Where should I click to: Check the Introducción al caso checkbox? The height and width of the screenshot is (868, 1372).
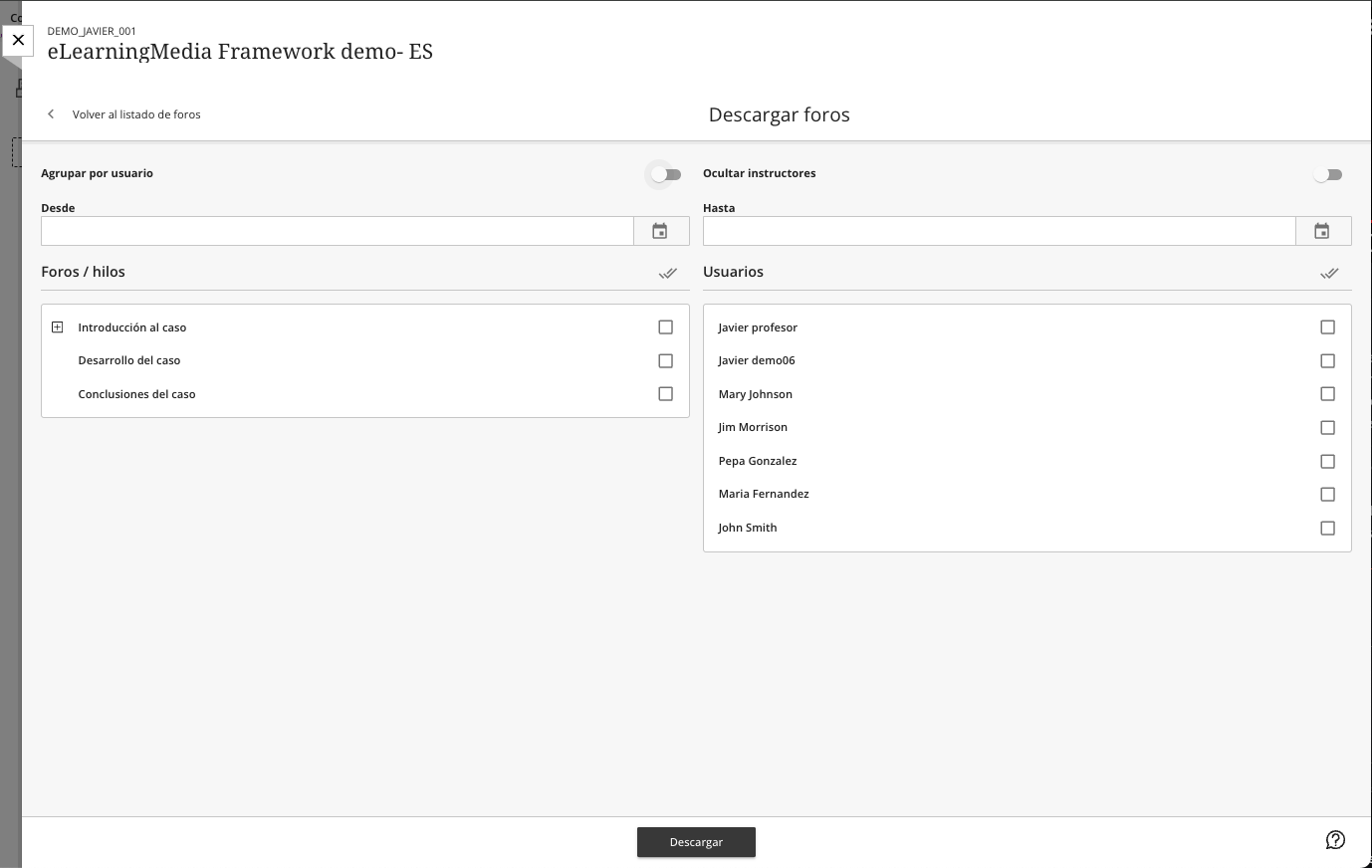(666, 327)
